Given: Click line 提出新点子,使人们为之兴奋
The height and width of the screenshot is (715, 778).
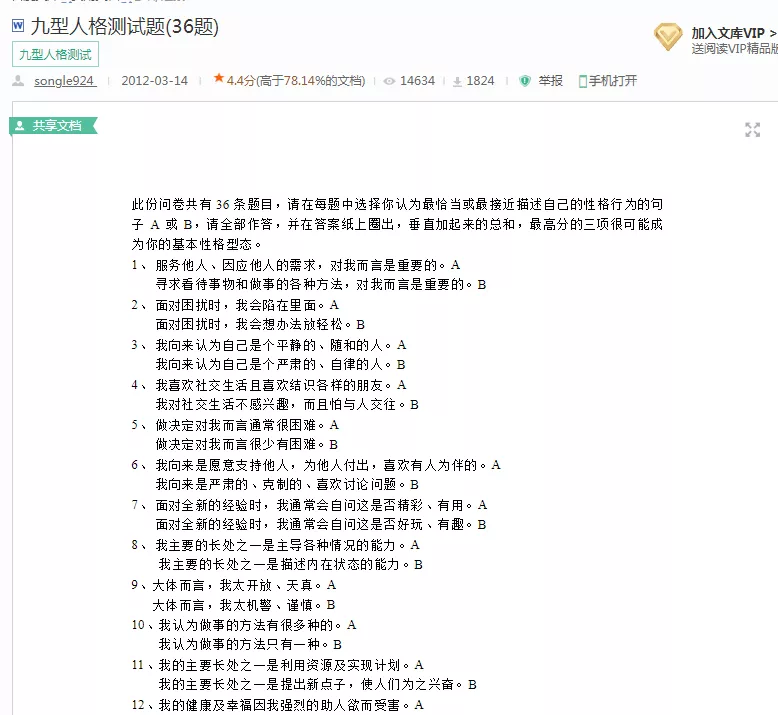Looking at the screenshot, I should pos(318,685).
